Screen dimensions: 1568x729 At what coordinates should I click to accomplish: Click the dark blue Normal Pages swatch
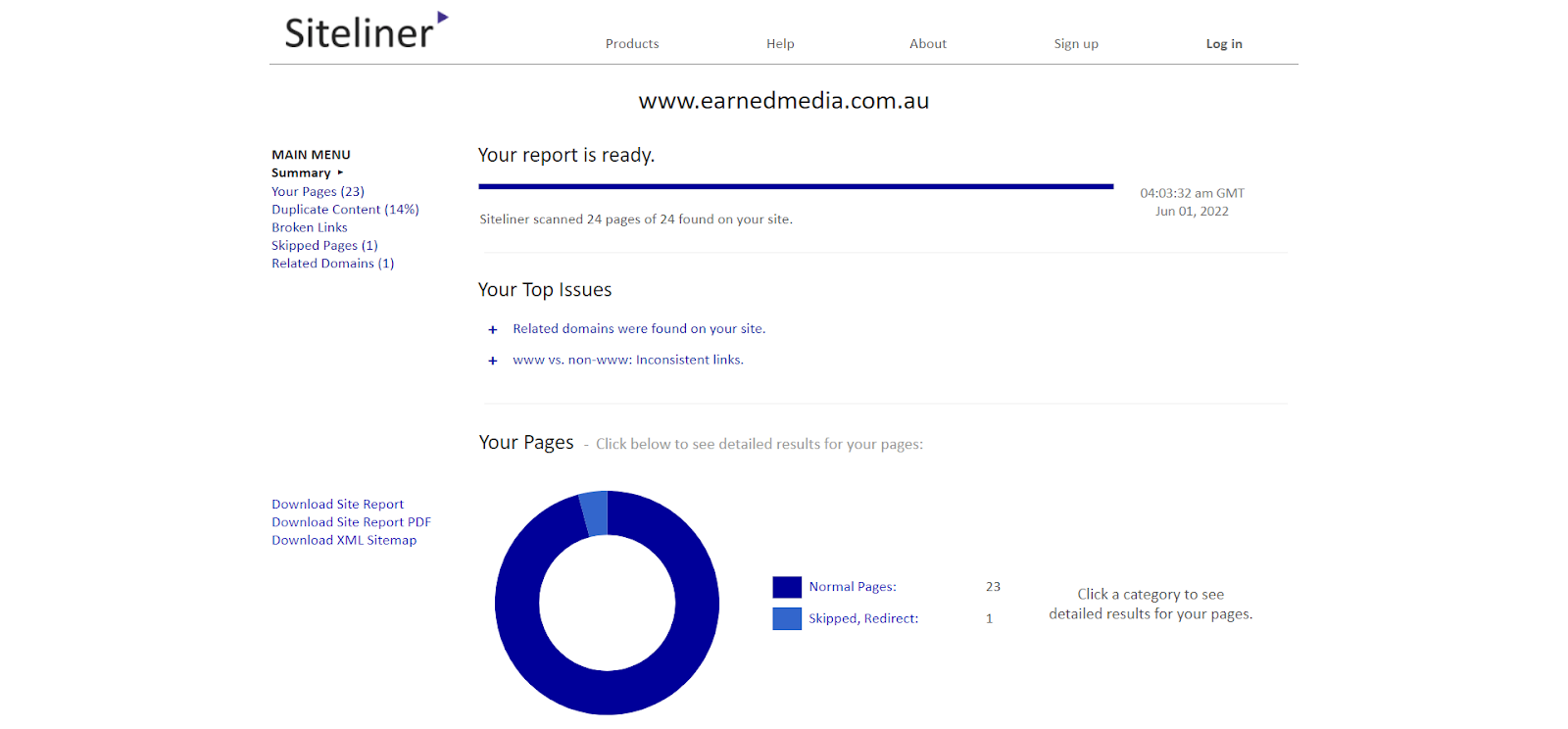(x=787, y=587)
